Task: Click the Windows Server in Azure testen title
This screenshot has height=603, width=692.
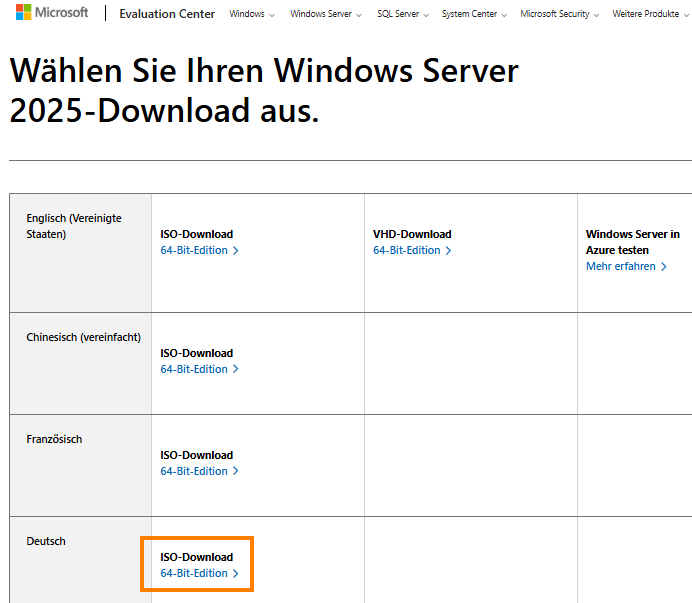Action: 632,242
